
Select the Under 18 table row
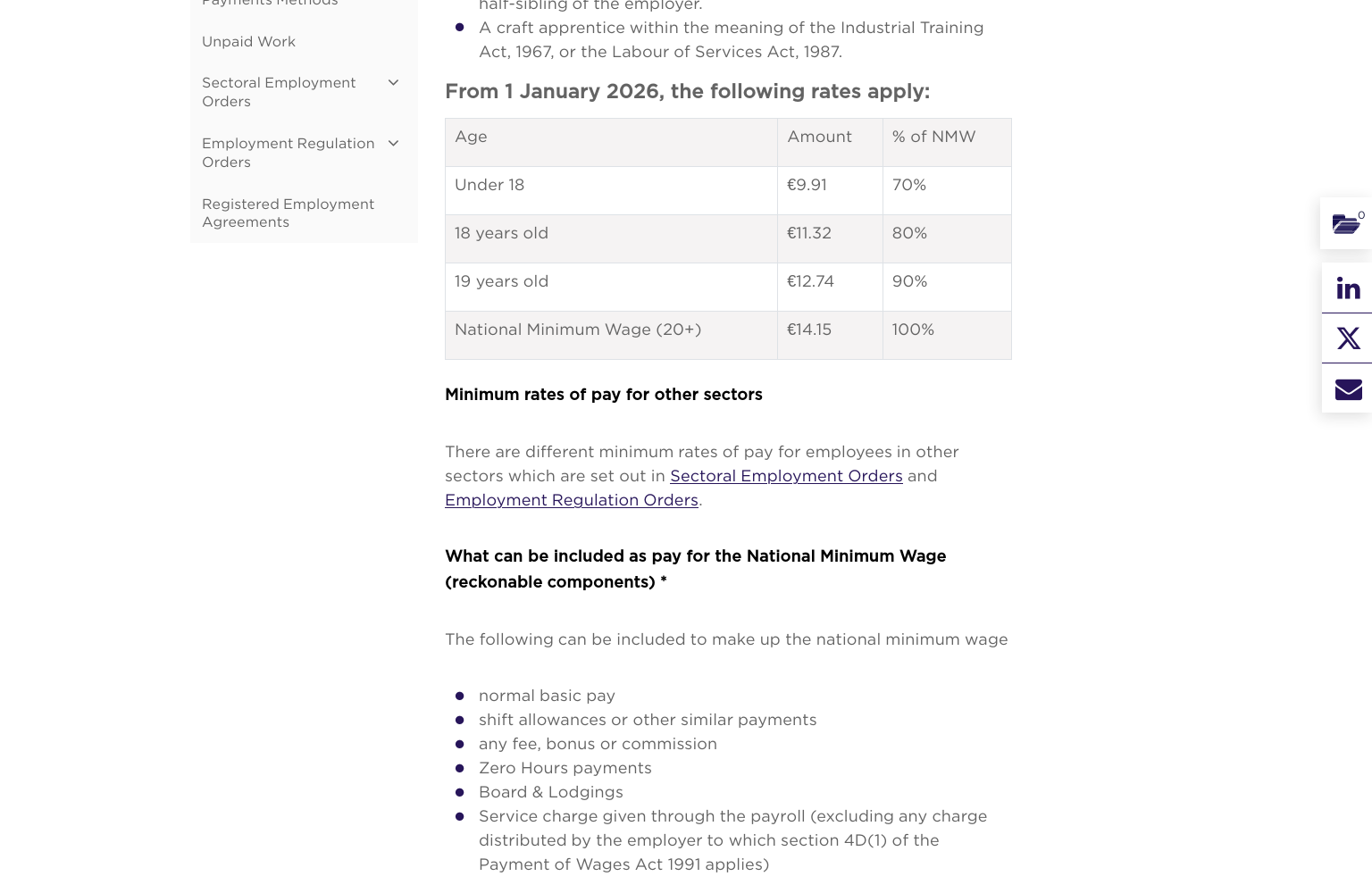tap(728, 191)
